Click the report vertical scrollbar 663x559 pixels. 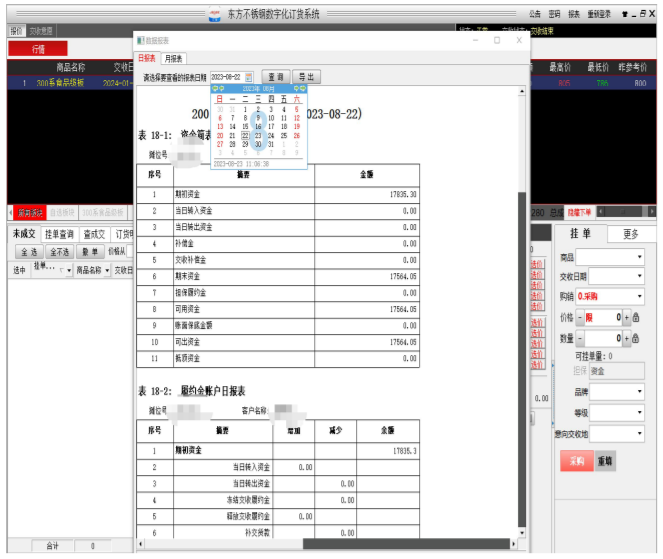(x=520, y=300)
